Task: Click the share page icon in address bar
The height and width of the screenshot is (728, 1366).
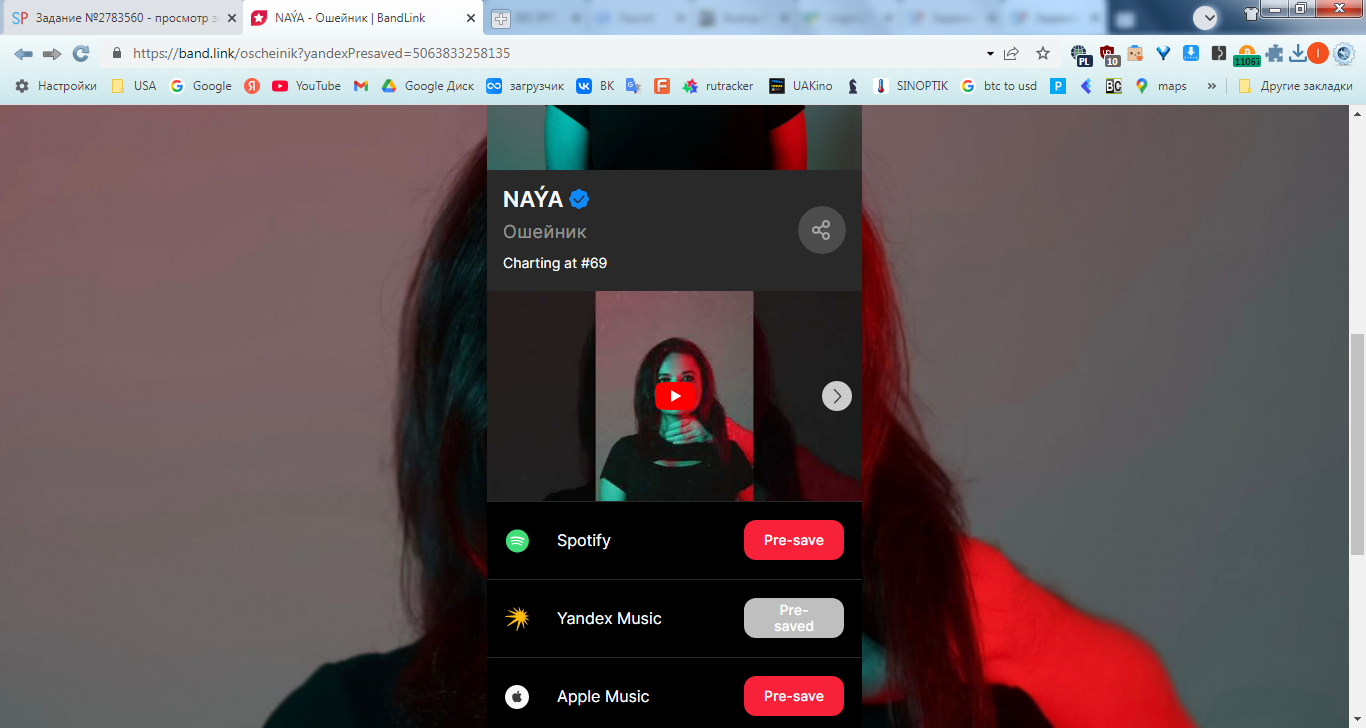Action: tap(1011, 54)
